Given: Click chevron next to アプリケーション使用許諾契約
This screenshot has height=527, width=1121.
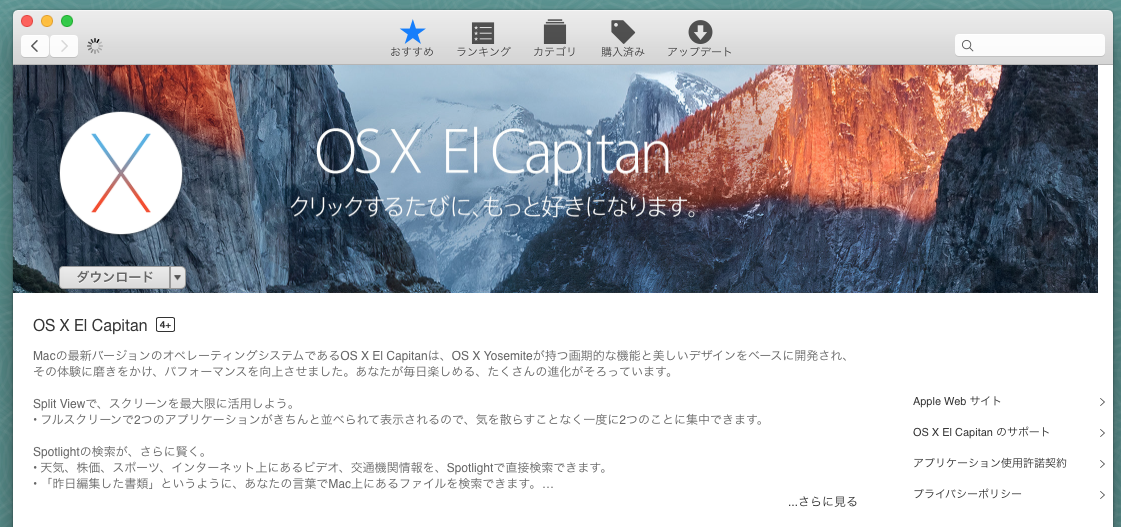Looking at the screenshot, I should pyautogui.click(x=1102, y=464).
